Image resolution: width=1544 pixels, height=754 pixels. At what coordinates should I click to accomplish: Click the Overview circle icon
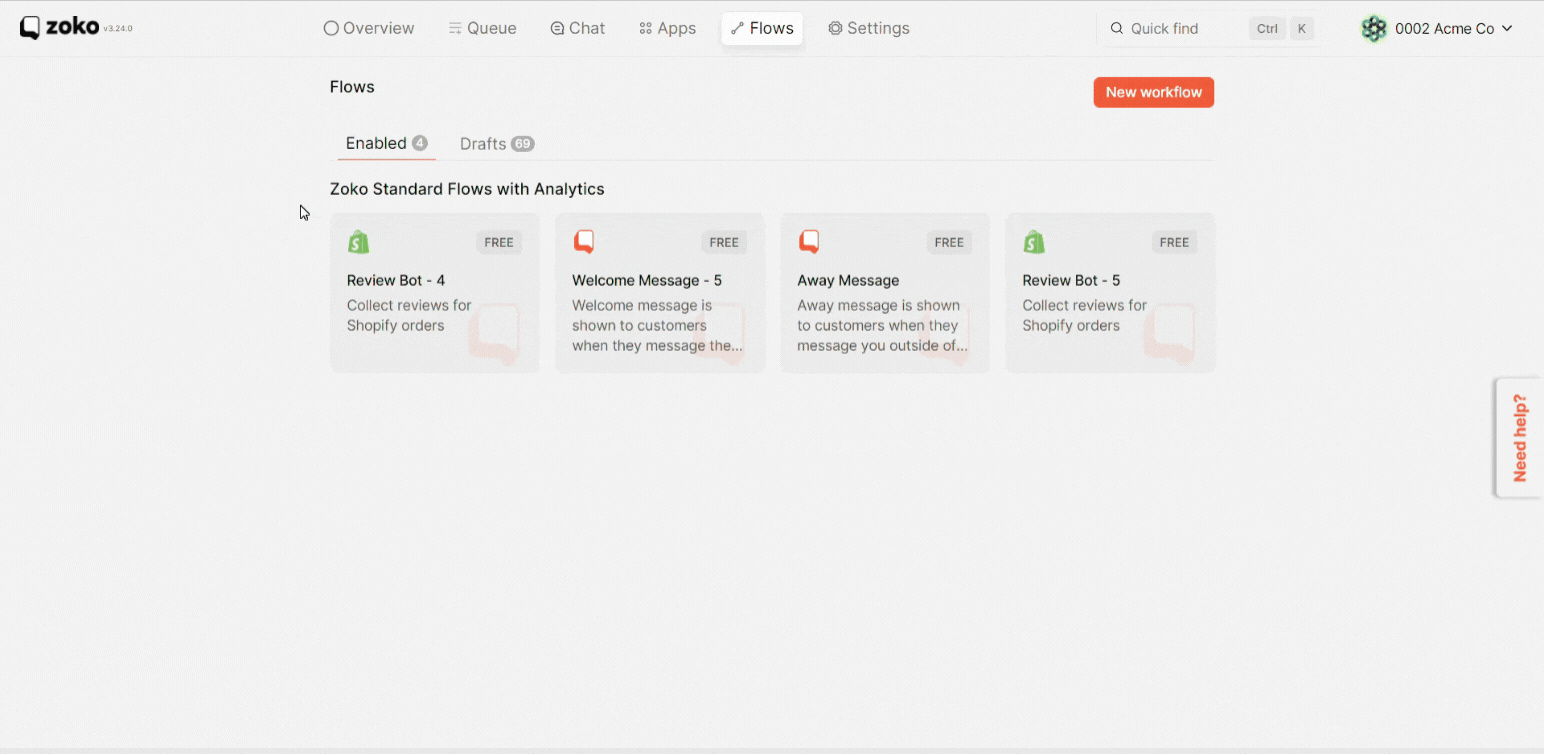(x=331, y=28)
